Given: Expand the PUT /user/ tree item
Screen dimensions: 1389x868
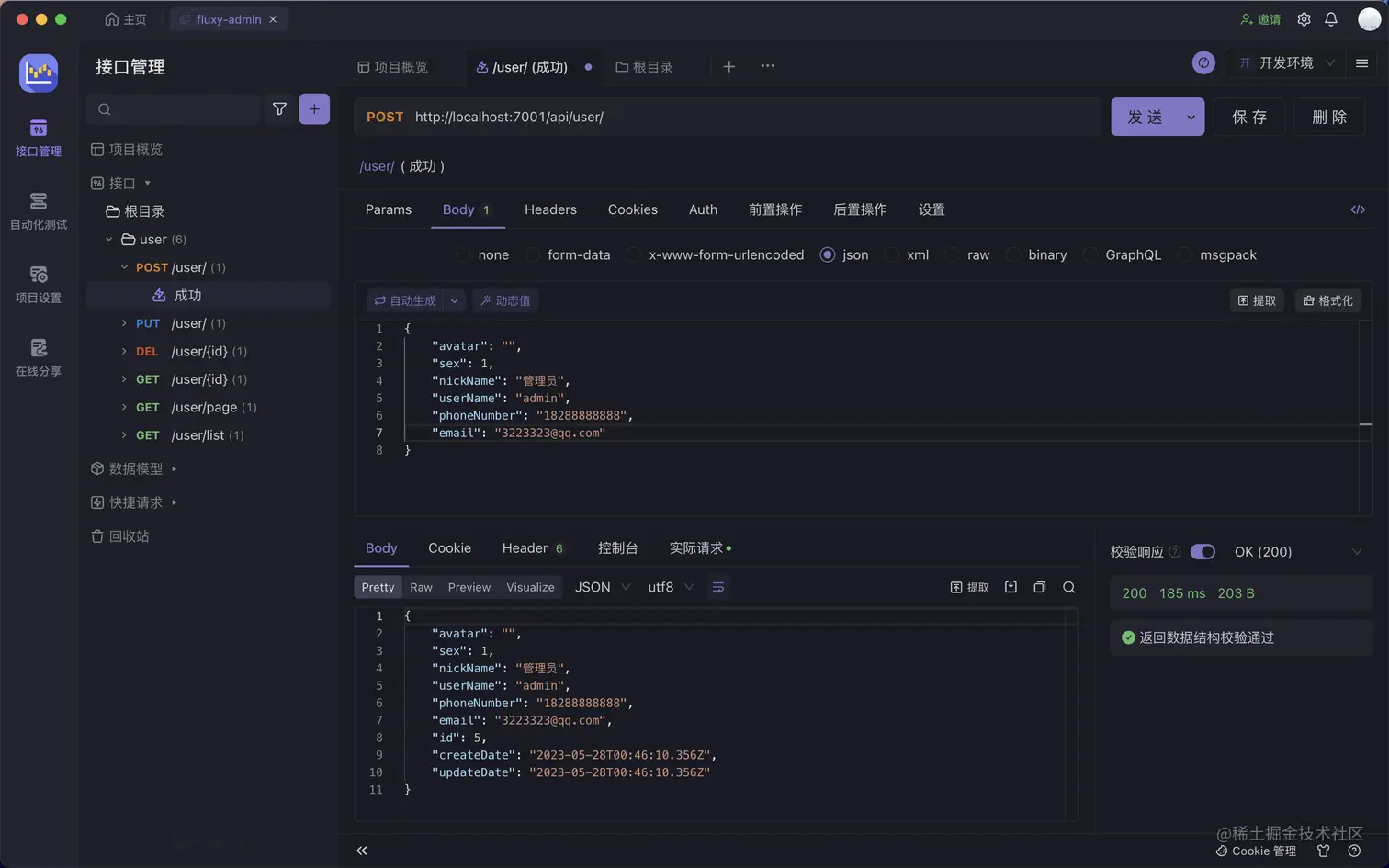Looking at the screenshot, I should click(124, 323).
